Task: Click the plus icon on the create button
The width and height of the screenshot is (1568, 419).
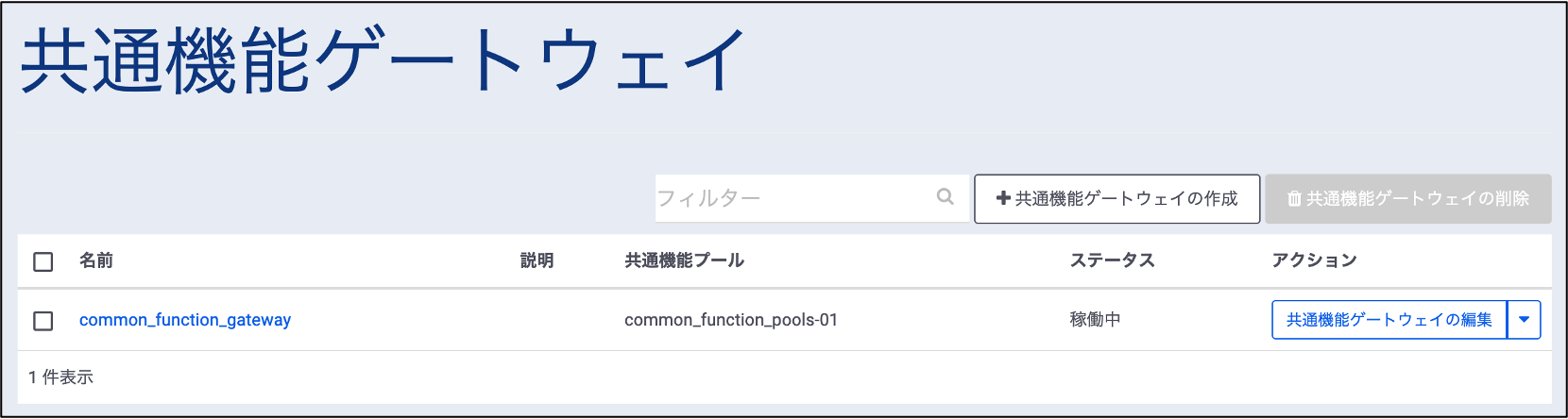Action: click(x=1003, y=198)
